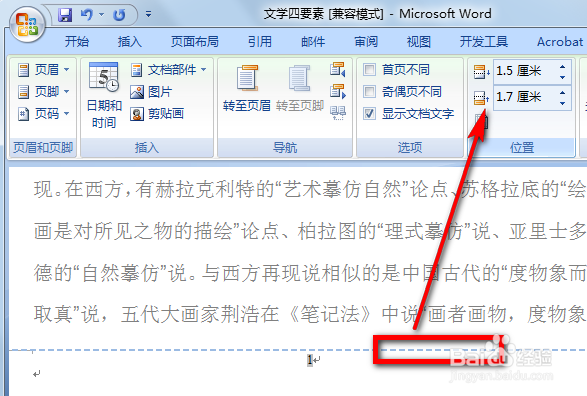Click the header-from-top distance icon
This screenshot has height=396, width=587.
click(481, 71)
